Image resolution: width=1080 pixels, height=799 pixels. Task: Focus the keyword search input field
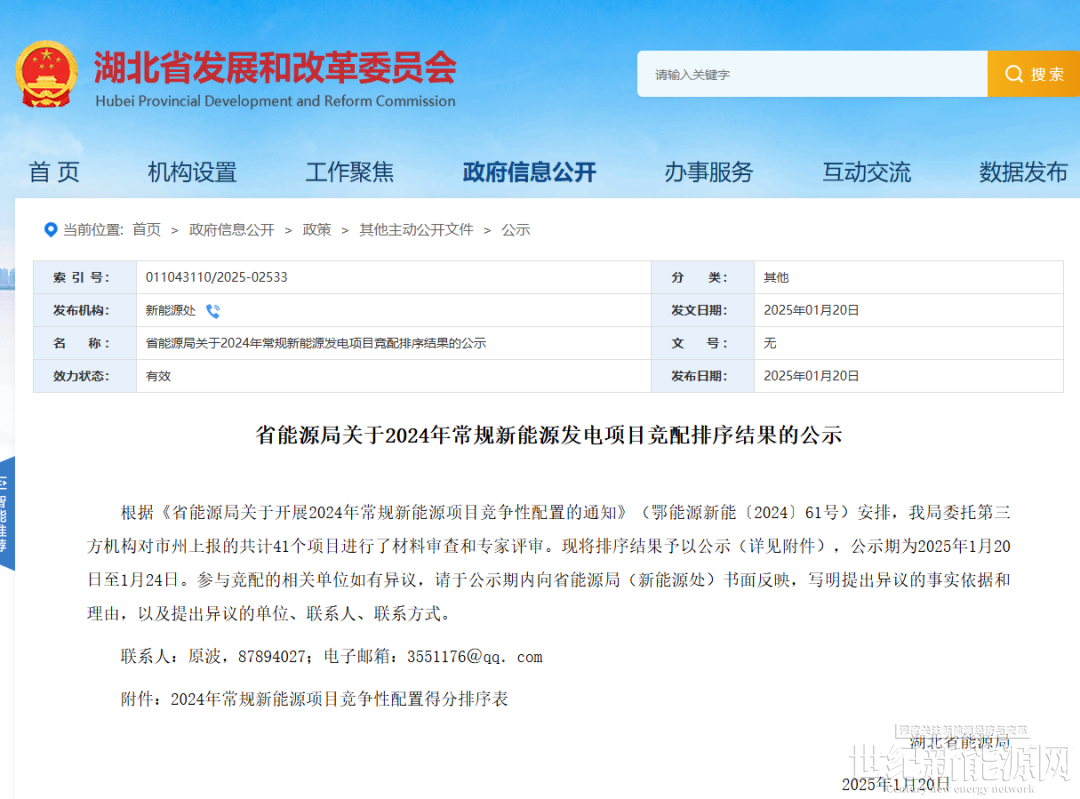click(x=812, y=74)
